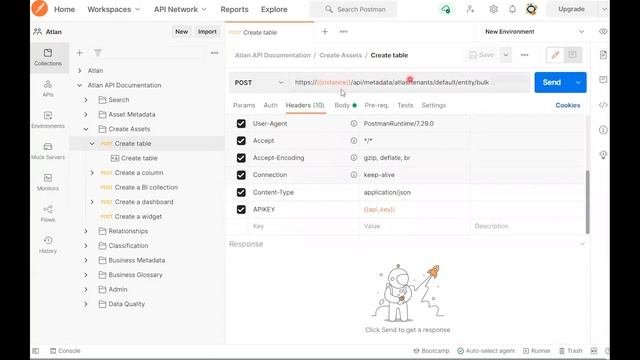Click the Send button

point(552,82)
